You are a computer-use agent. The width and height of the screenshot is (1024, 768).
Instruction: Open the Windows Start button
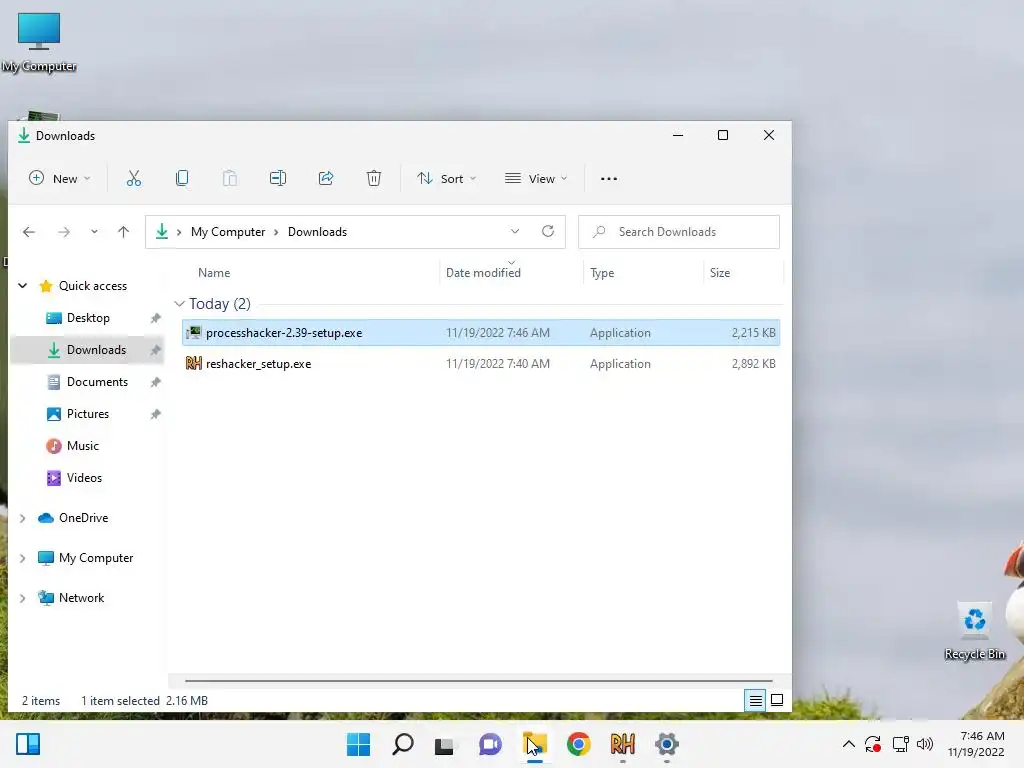tap(358, 744)
